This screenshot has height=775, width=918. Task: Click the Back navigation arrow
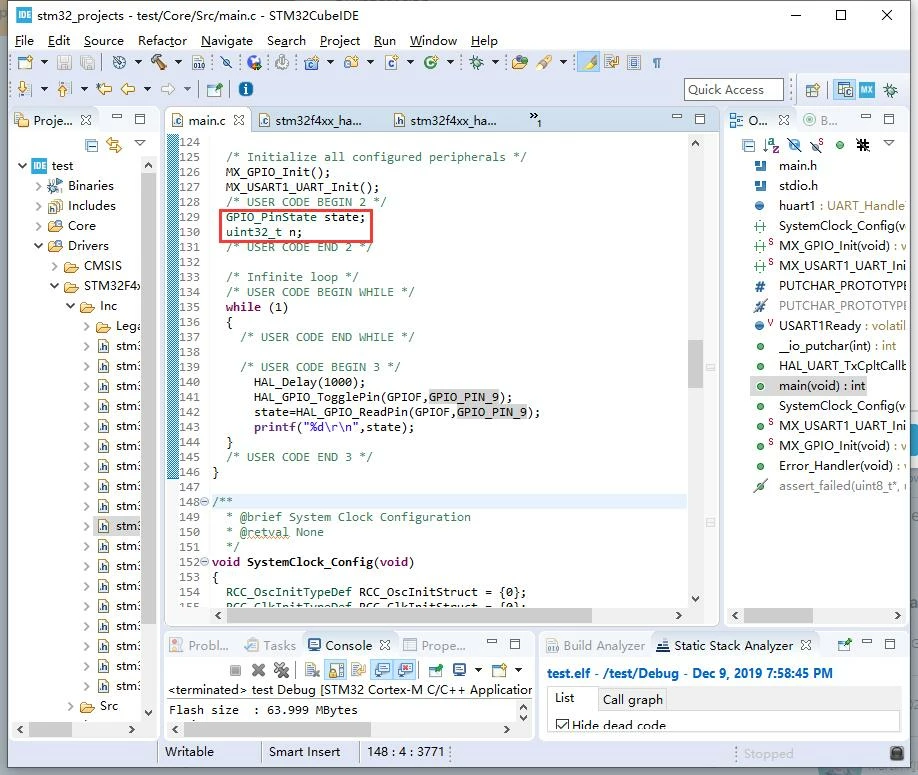click(128, 89)
